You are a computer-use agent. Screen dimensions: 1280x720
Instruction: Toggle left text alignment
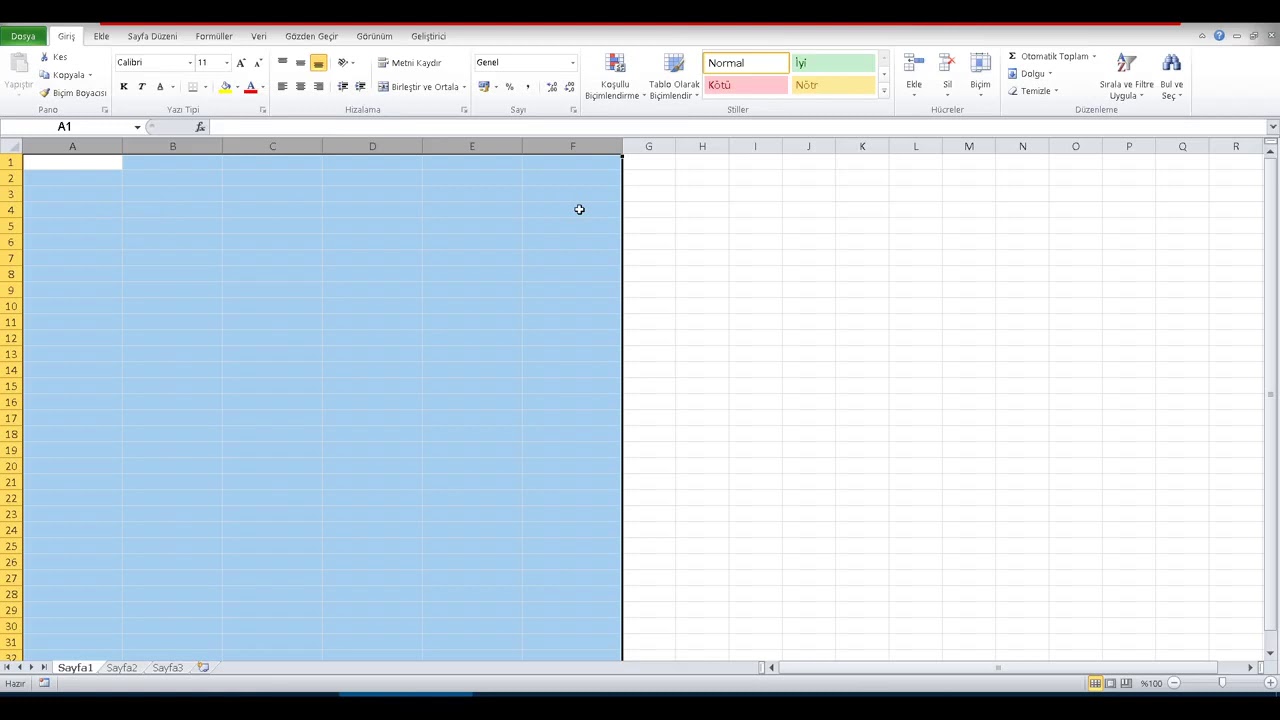pos(282,87)
